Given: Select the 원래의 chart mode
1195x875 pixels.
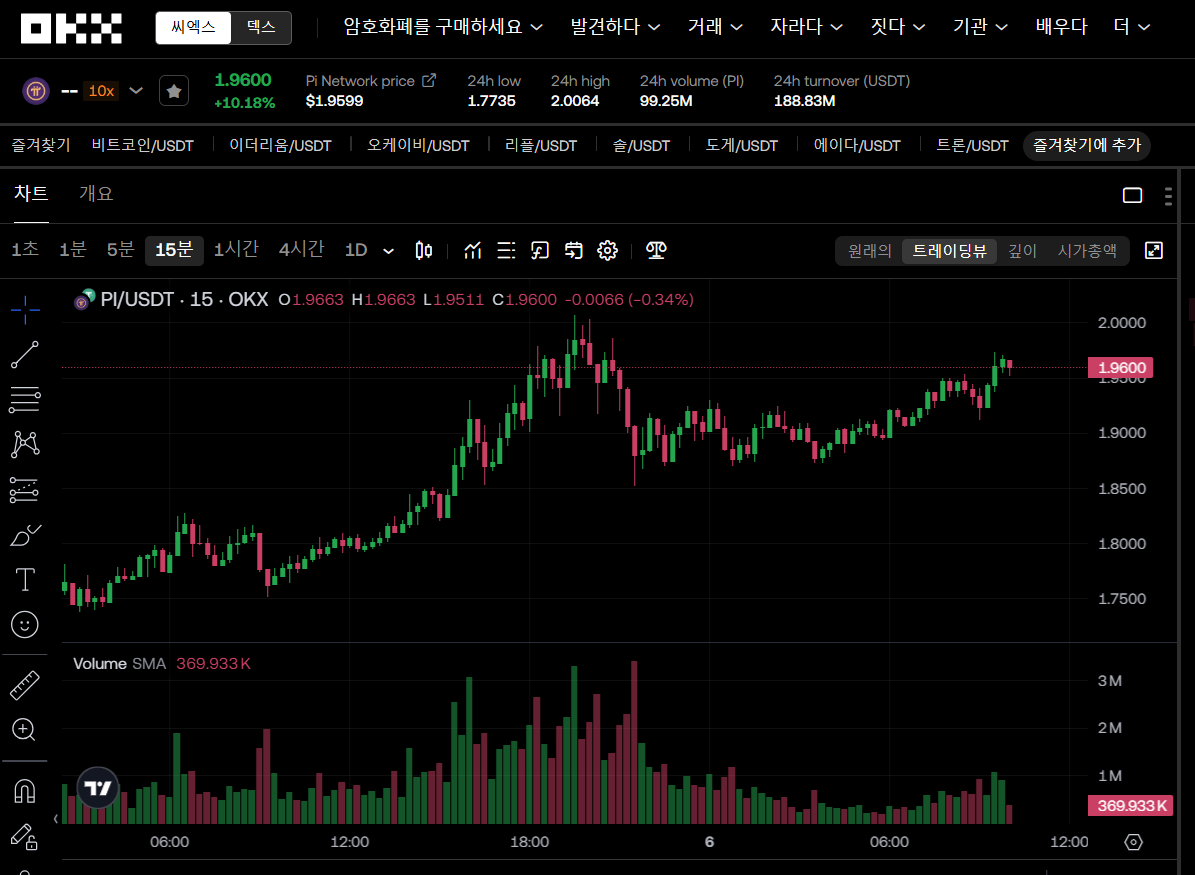Looking at the screenshot, I should click(870, 251).
